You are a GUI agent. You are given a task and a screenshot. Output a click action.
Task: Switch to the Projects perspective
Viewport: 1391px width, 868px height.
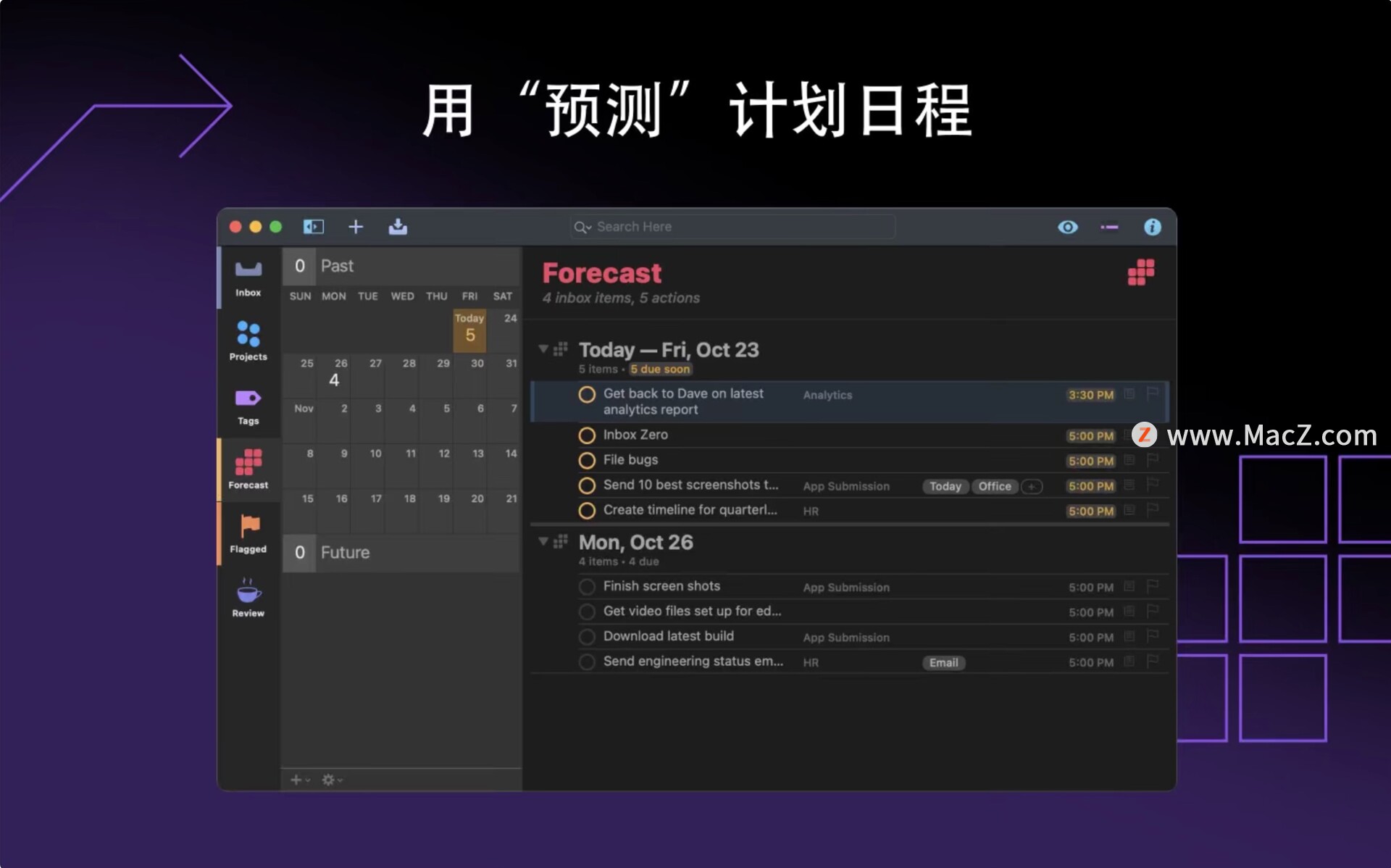click(x=248, y=341)
